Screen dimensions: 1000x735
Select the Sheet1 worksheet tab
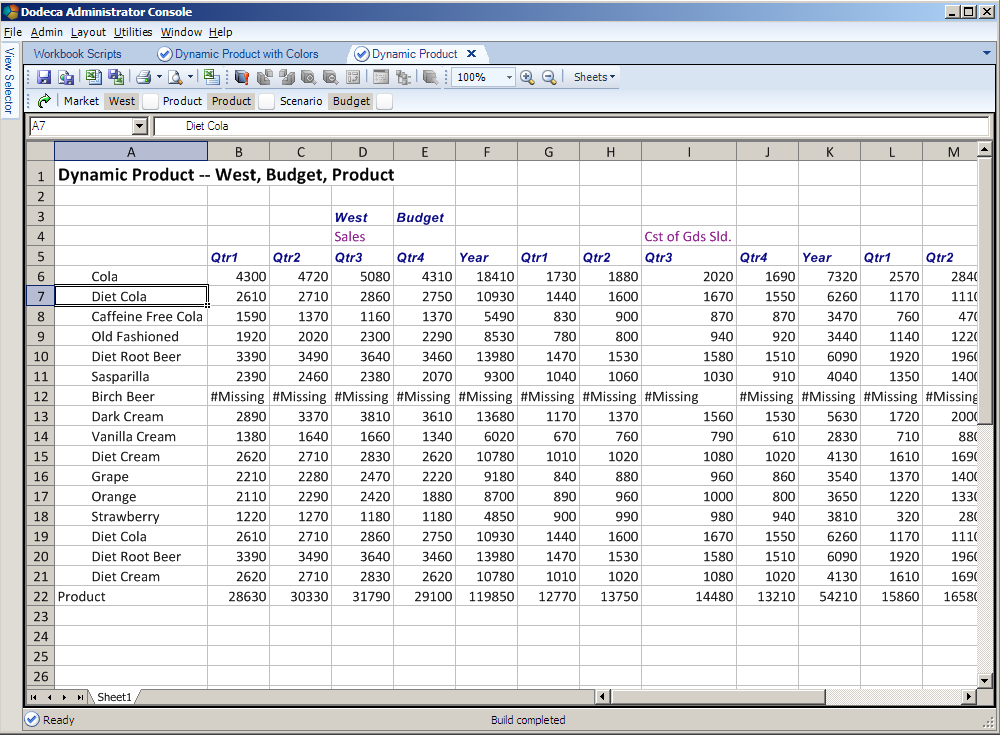[x=113, y=697]
